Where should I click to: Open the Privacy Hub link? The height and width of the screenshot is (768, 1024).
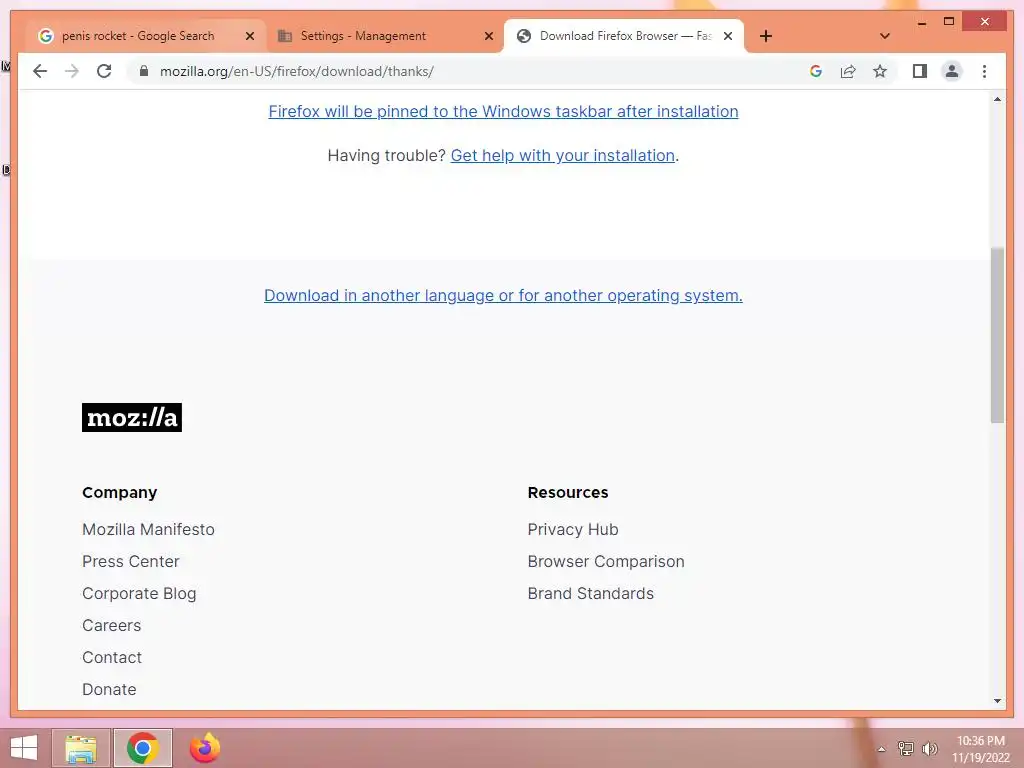pyautogui.click(x=573, y=529)
